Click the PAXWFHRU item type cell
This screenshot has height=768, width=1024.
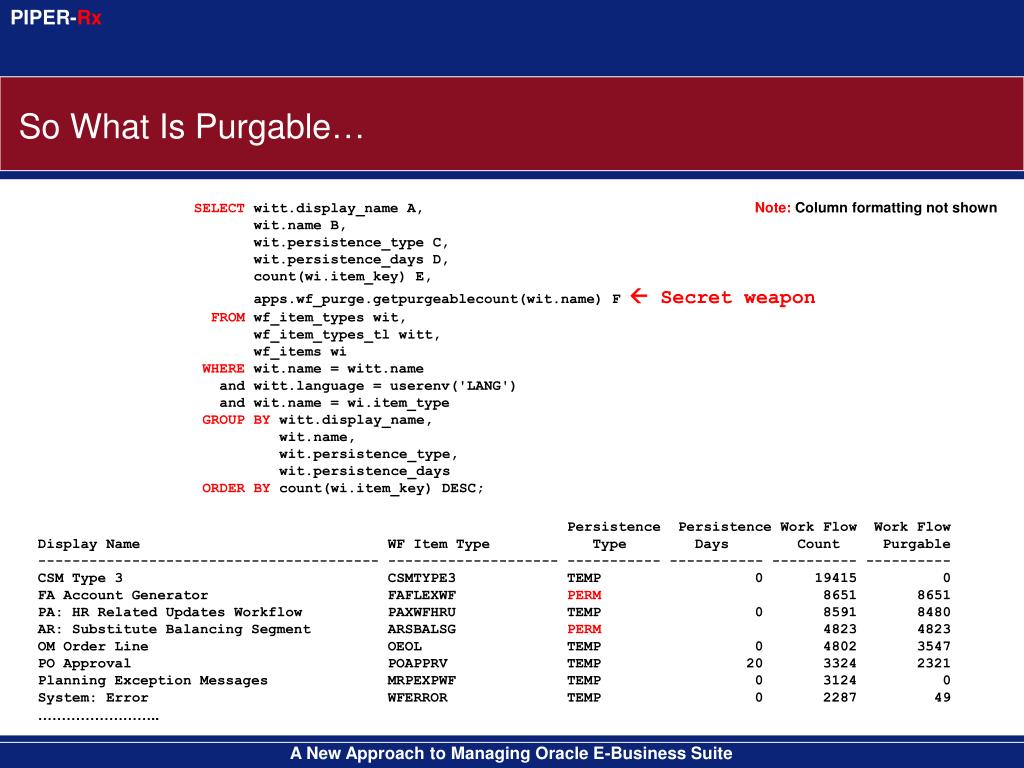(x=421, y=612)
